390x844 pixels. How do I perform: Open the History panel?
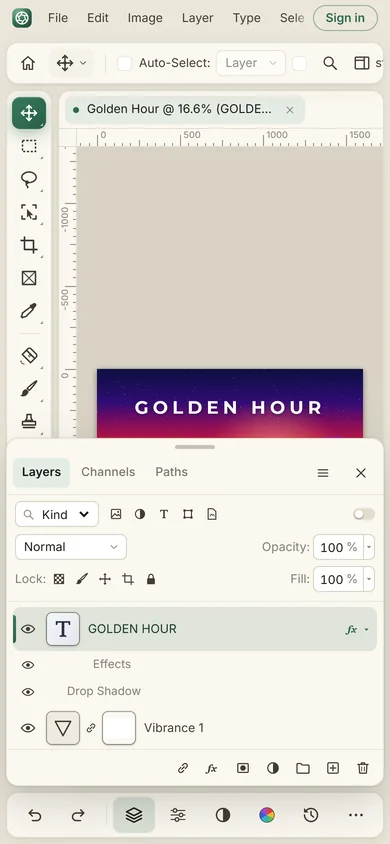pos(311,815)
